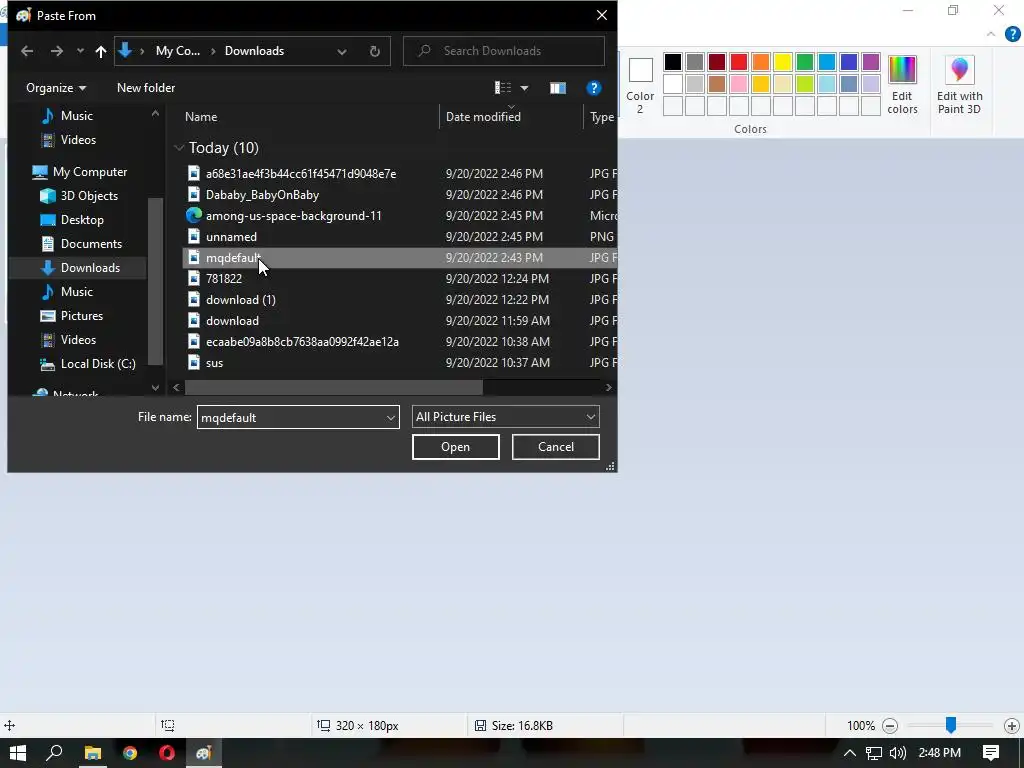Open Pictures in navigation pane
The width and height of the screenshot is (1024, 768).
click(82, 315)
